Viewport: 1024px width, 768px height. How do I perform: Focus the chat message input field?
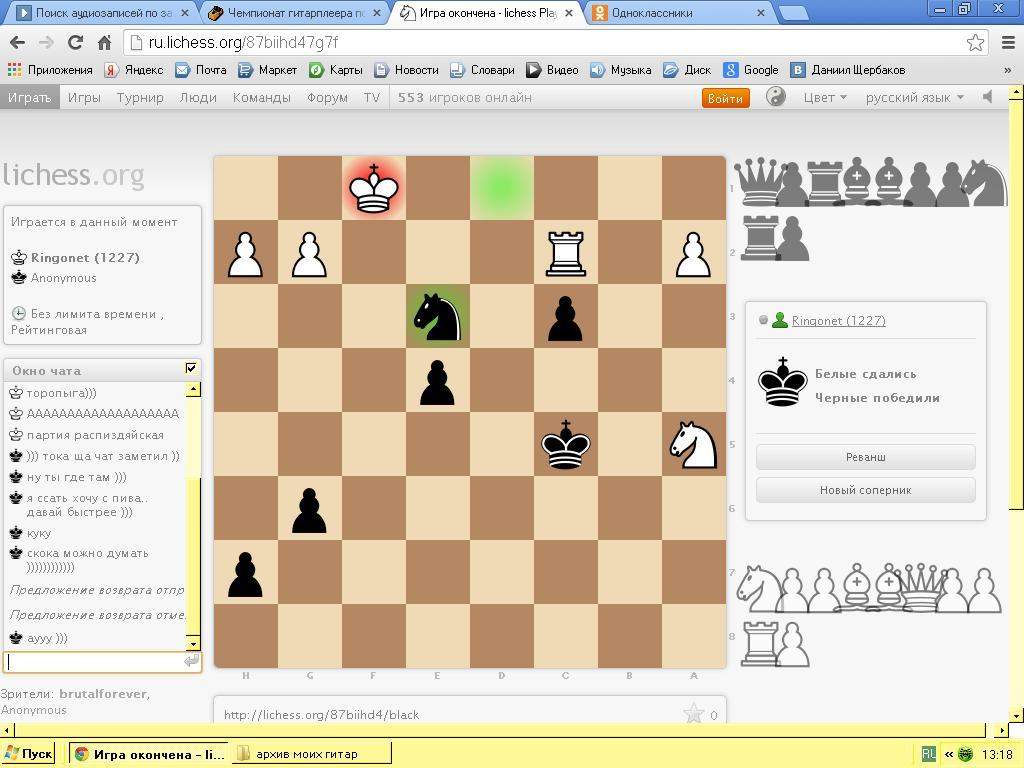pos(95,661)
